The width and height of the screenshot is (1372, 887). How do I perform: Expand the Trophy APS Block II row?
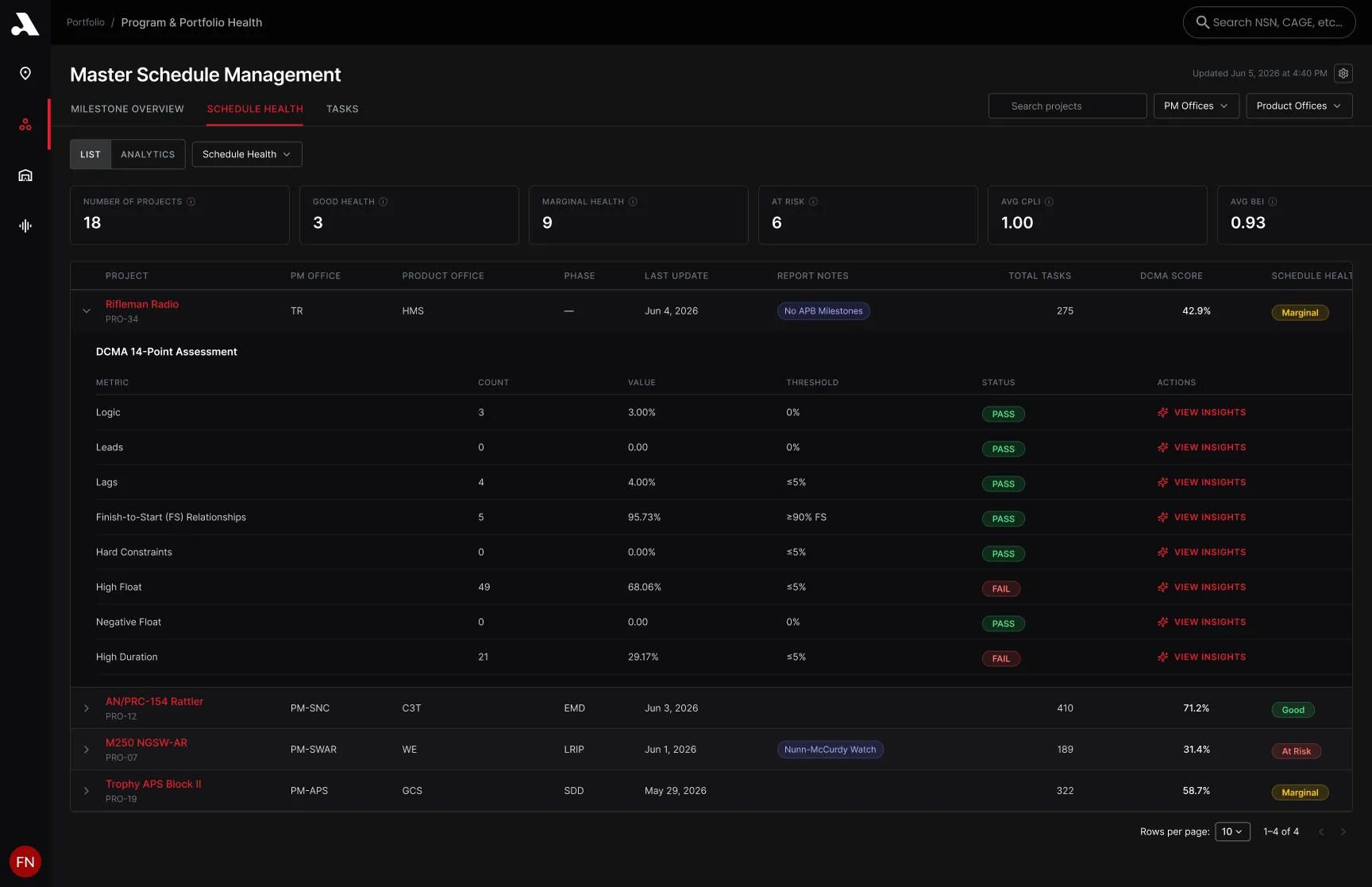pos(87,791)
